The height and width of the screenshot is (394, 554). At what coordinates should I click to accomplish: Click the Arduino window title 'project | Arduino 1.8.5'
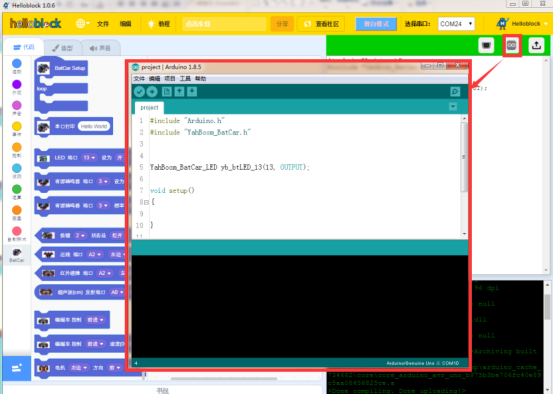pos(171,67)
